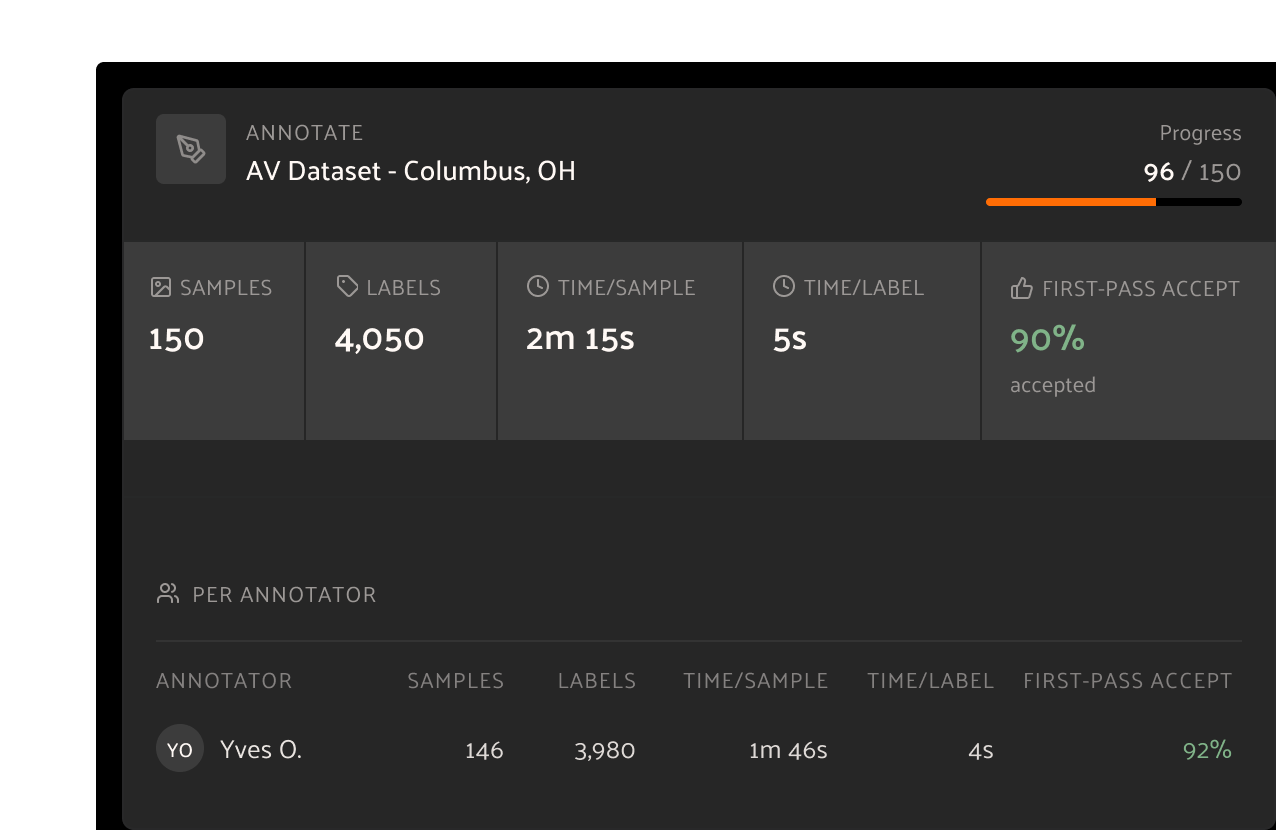Click the total samples value 150
The width and height of the screenshot is (1276, 830).
click(x=176, y=339)
